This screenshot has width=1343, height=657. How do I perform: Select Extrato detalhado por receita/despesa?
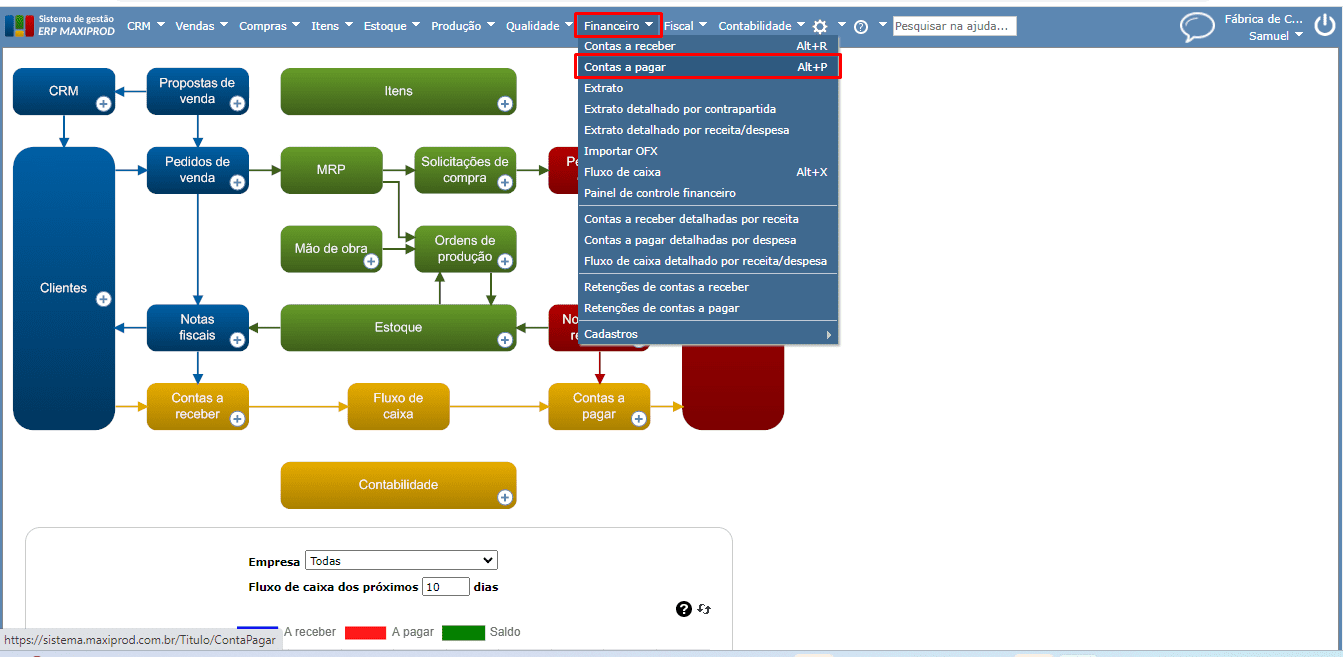(708, 130)
